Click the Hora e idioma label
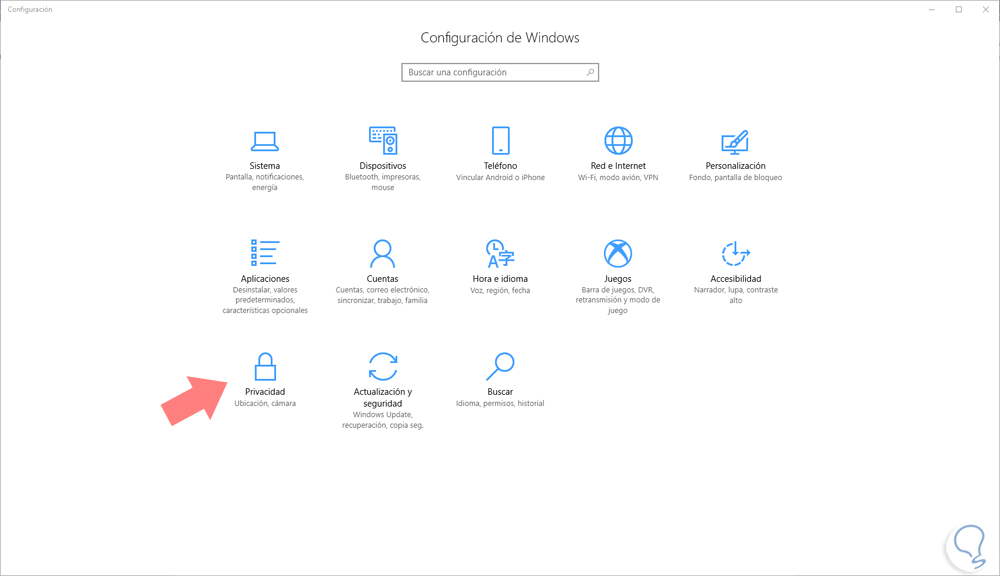 coord(500,279)
